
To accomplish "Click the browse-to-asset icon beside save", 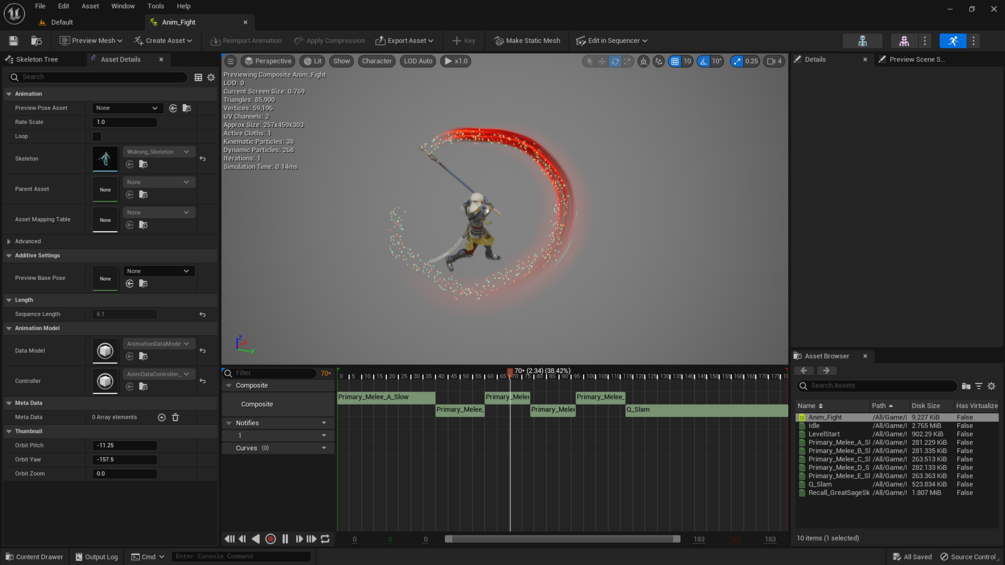I will pos(37,40).
